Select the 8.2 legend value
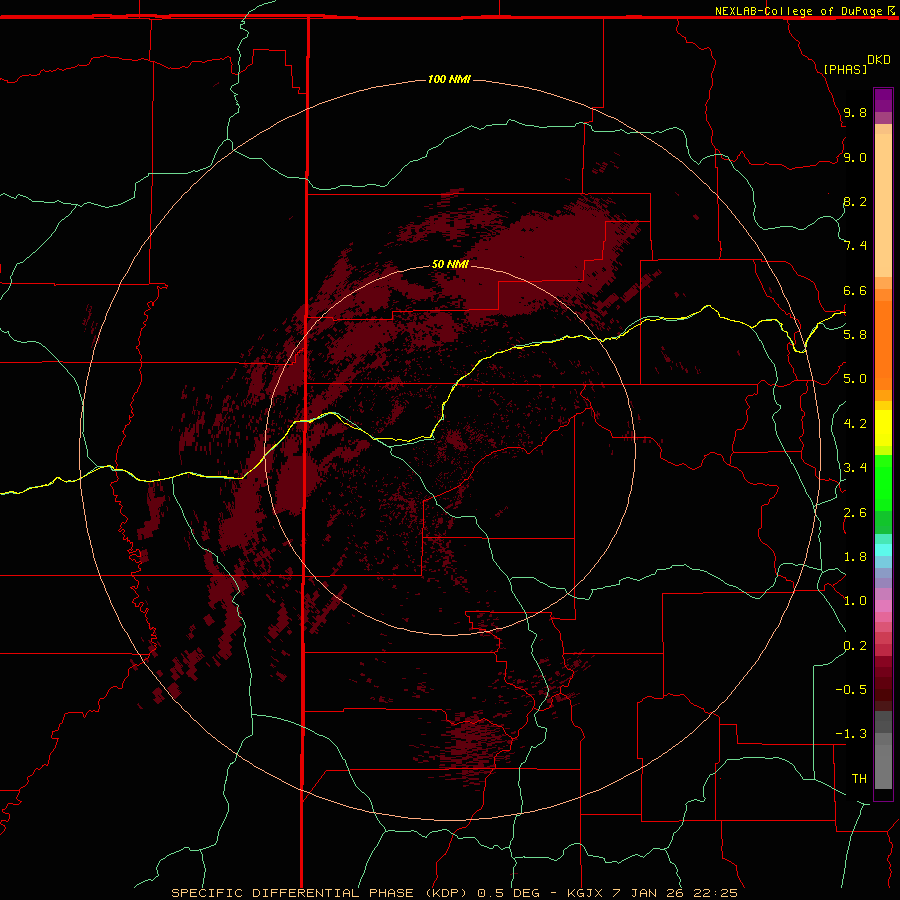The height and width of the screenshot is (900, 900). click(855, 201)
